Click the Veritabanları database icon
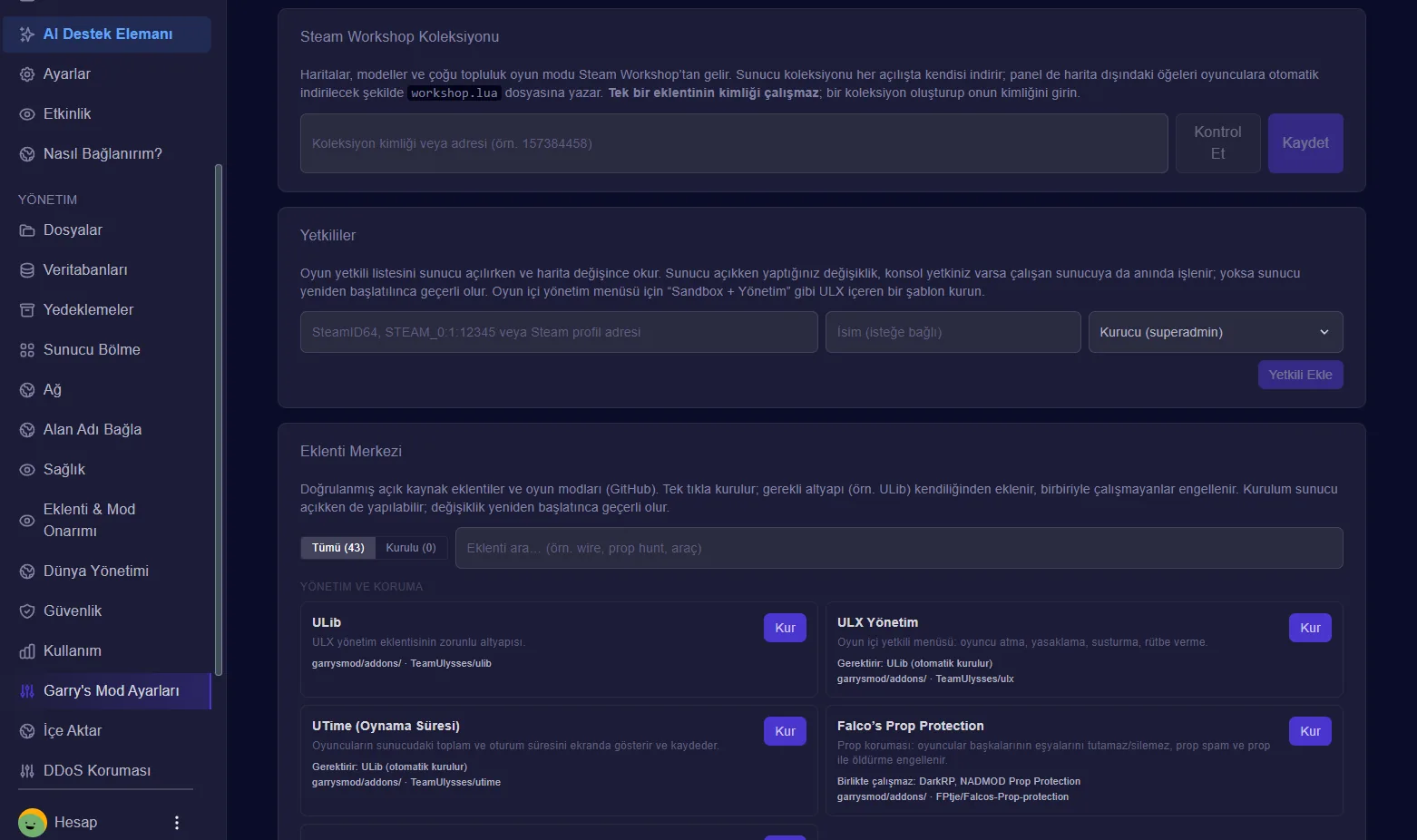1417x840 pixels. [27, 270]
